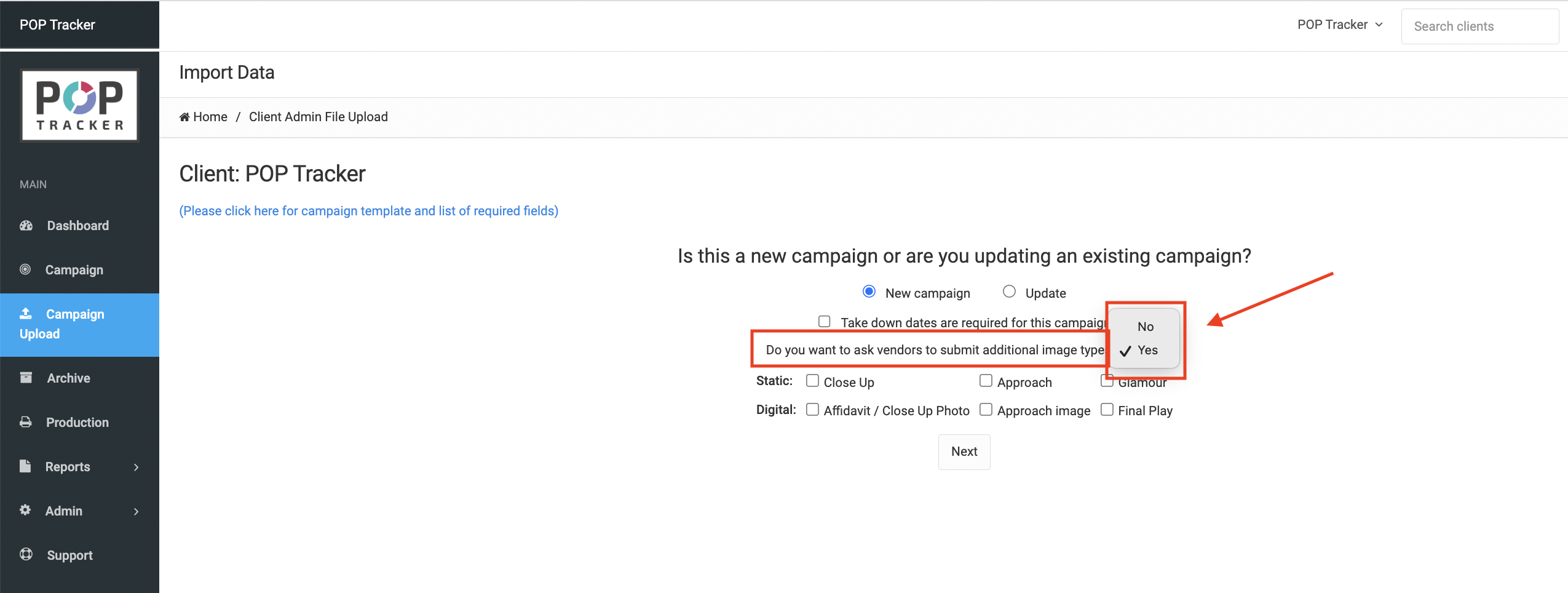The height and width of the screenshot is (593, 1568).
Task: Open Production in the sidebar
Action: (x=79, y=423)
